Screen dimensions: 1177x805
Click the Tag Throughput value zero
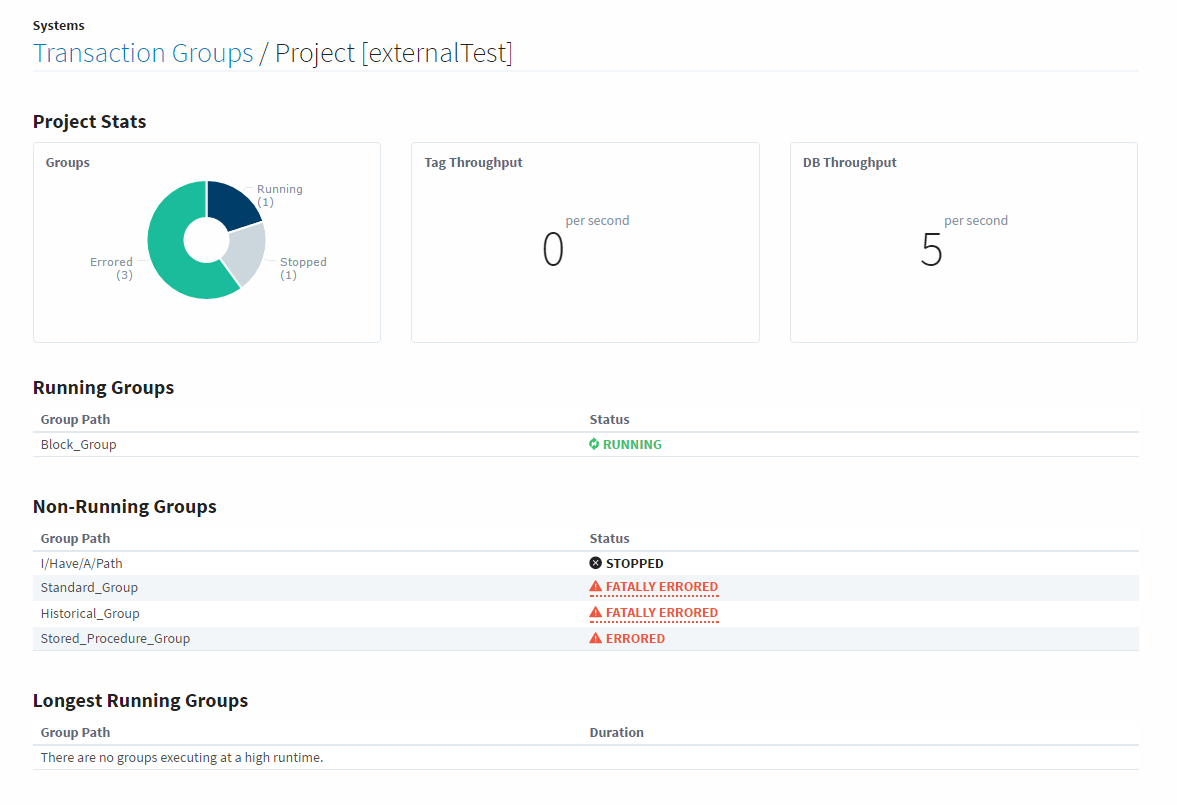[x=553, y=250]
